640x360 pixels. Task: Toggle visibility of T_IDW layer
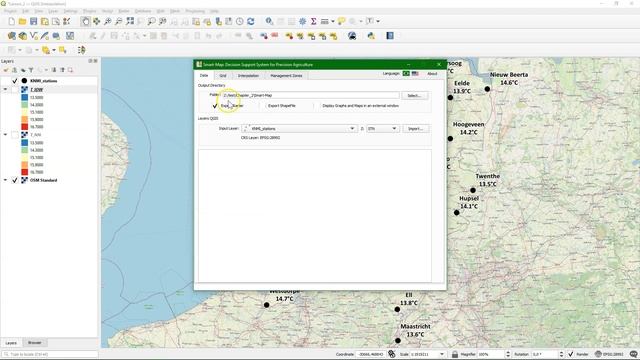(x=15, y=89)
